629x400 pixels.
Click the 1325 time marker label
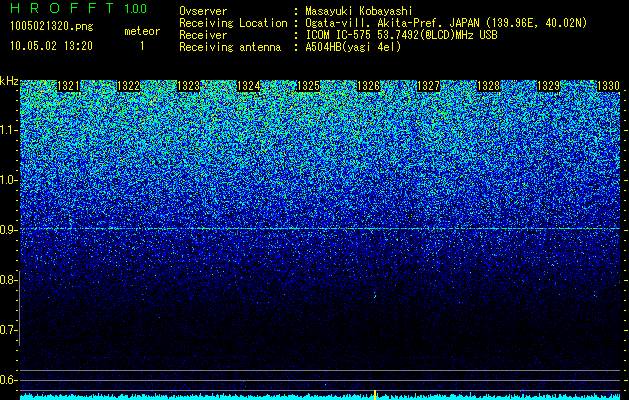pos(308,86)
